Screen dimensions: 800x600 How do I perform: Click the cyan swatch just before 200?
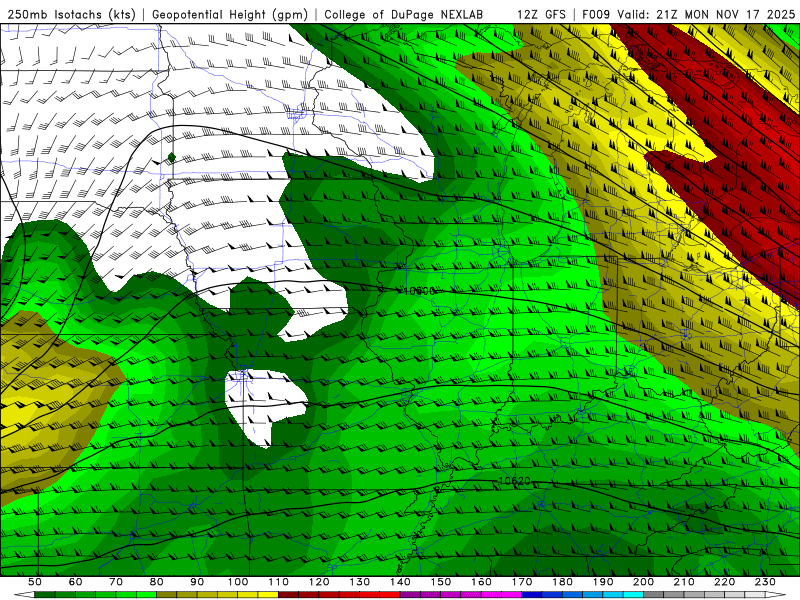click(633, 595)
